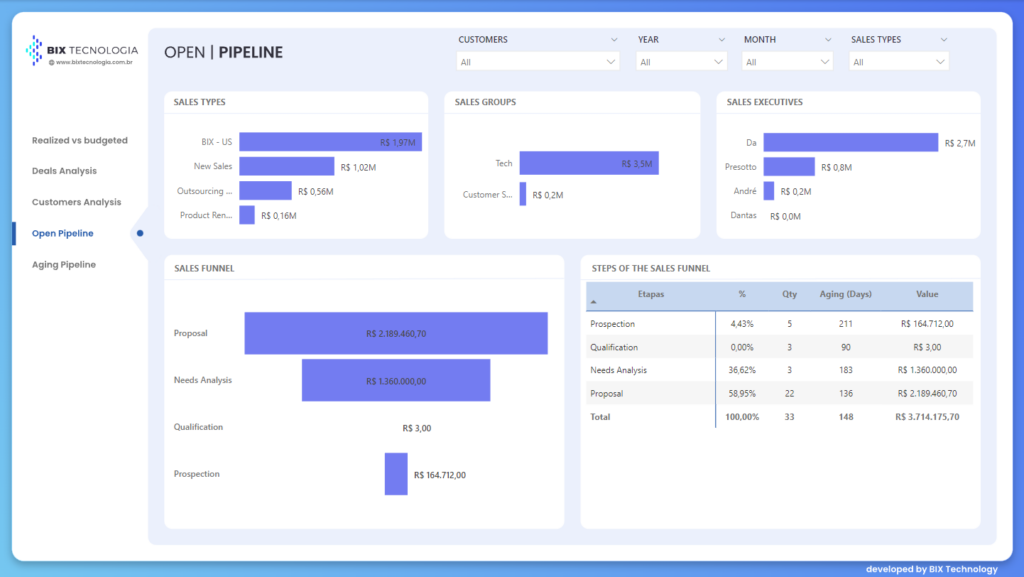The height and width of the screenshot is (577, 1024).
Task: Open the Customers Analysis page
Action: (76, 202)
